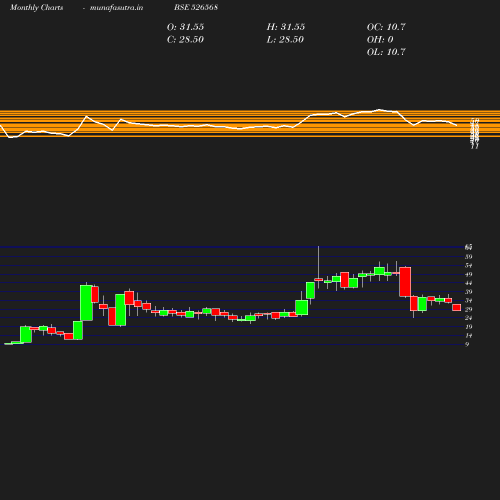Click the 39 price axis label

click(469, 292)
